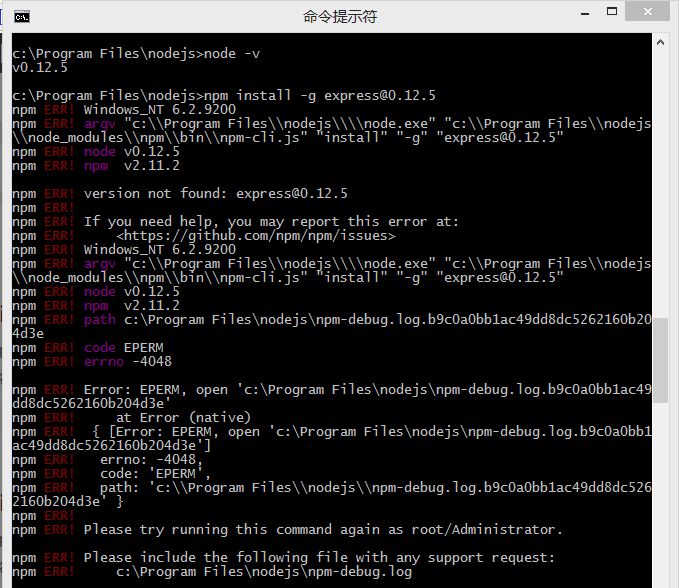Click the github.com/npm/npm/issues URL text
679x588 pixels.
pyautogui.click(x=256, y=236)
